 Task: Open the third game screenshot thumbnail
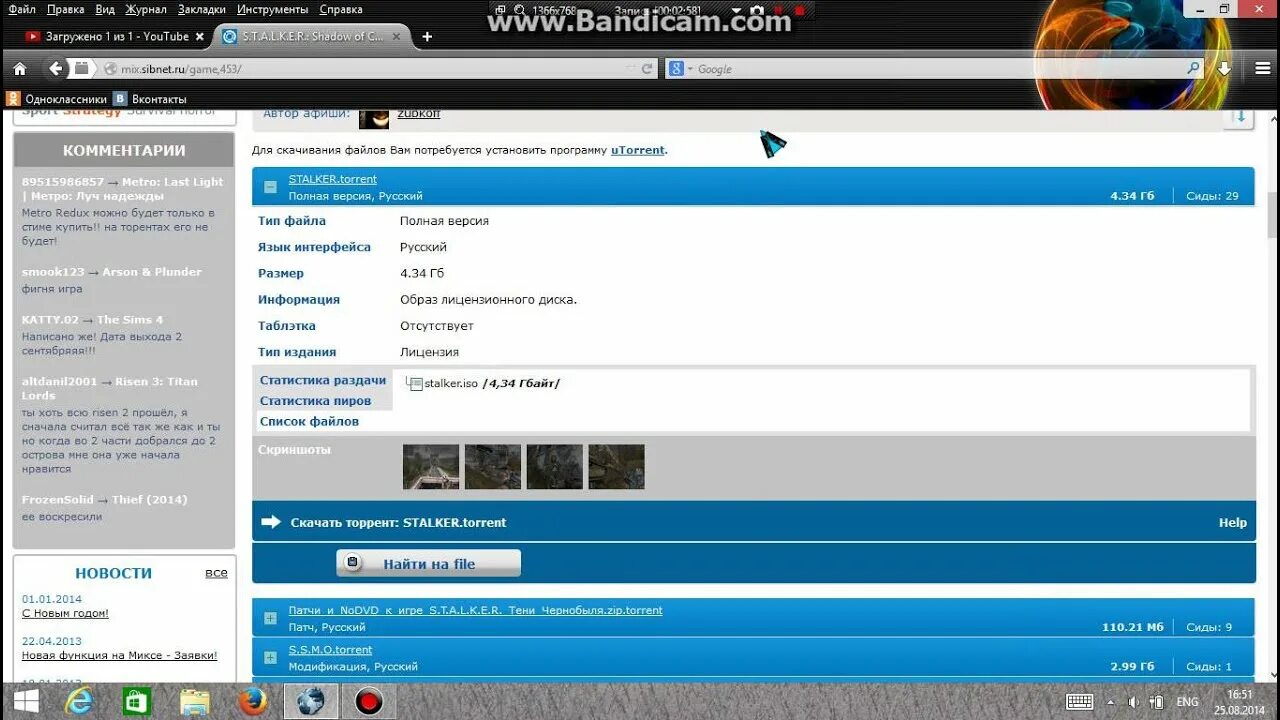pos(555,467)
